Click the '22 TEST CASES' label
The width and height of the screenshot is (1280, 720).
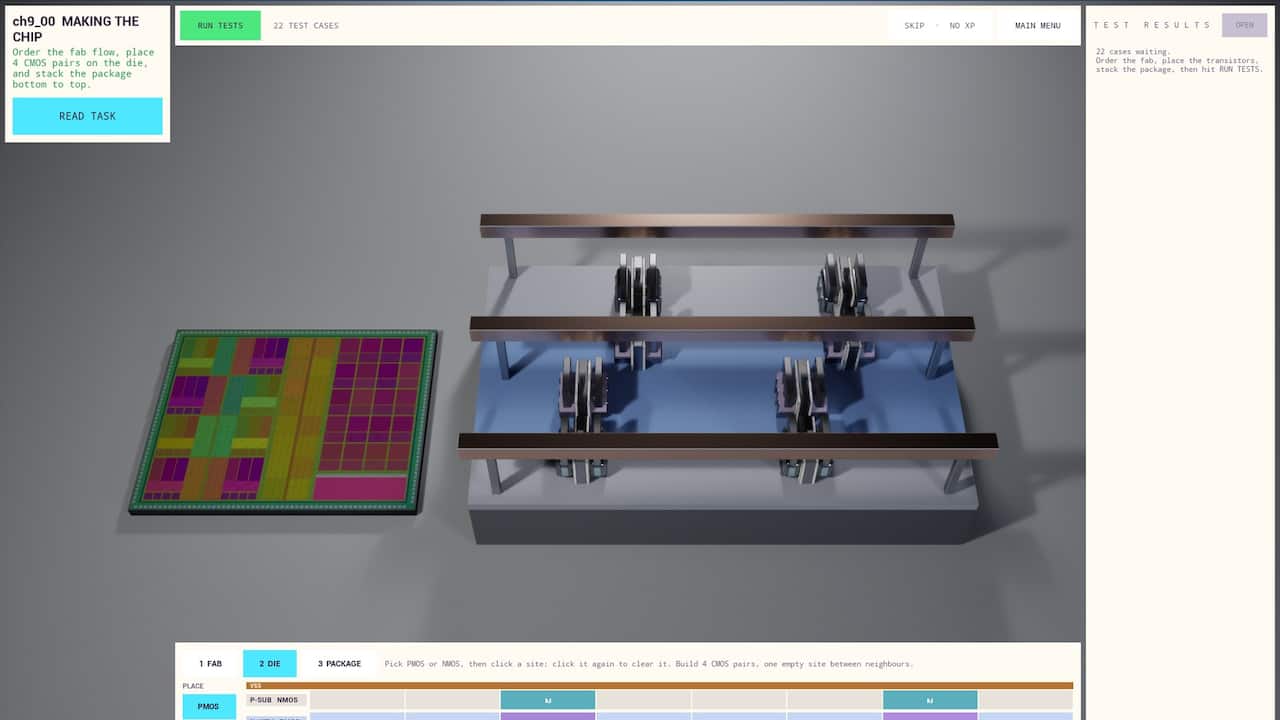point(306,26)
